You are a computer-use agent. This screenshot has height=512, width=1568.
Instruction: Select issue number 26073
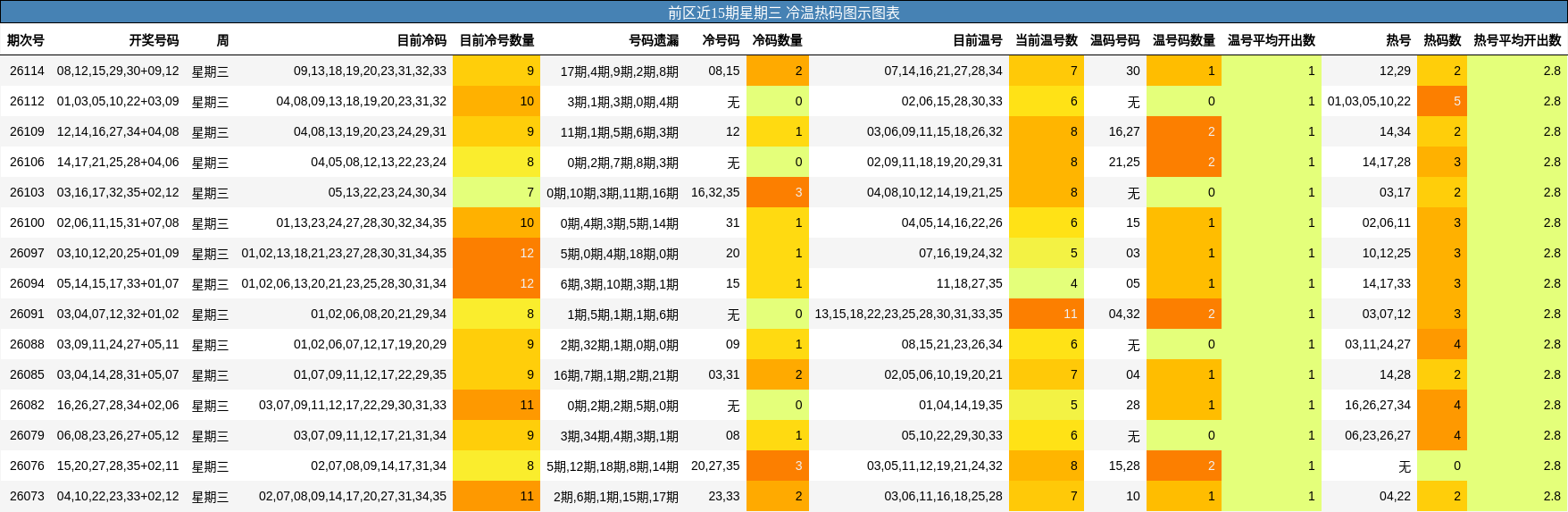(27, 496)
